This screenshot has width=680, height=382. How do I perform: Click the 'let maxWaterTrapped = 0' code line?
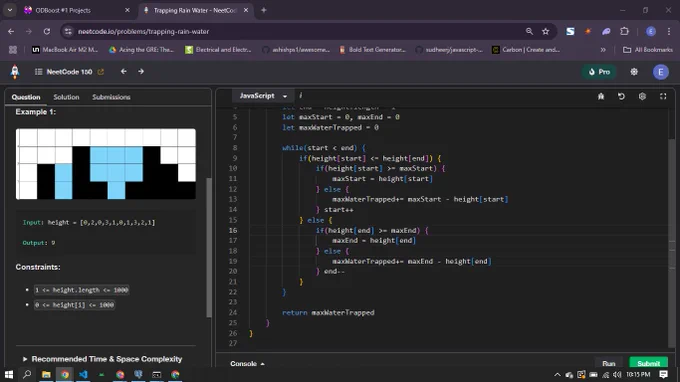(330, 127)
